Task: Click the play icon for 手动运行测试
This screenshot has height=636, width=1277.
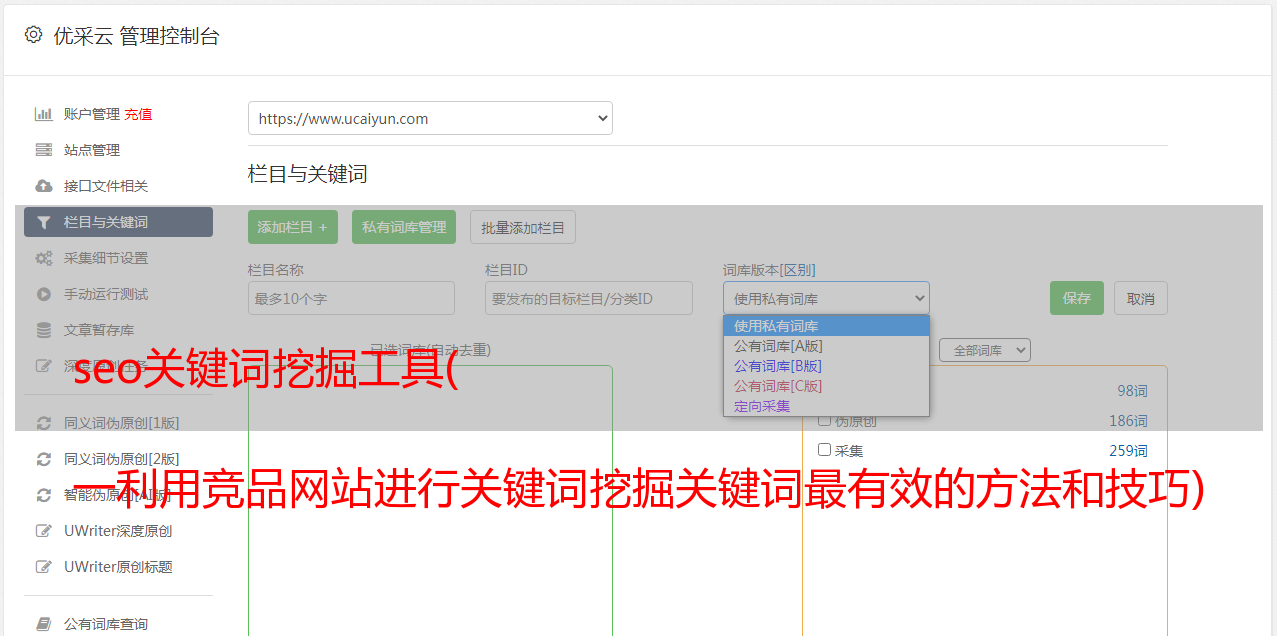Action: pyautogui.click(x=43, y=294)
